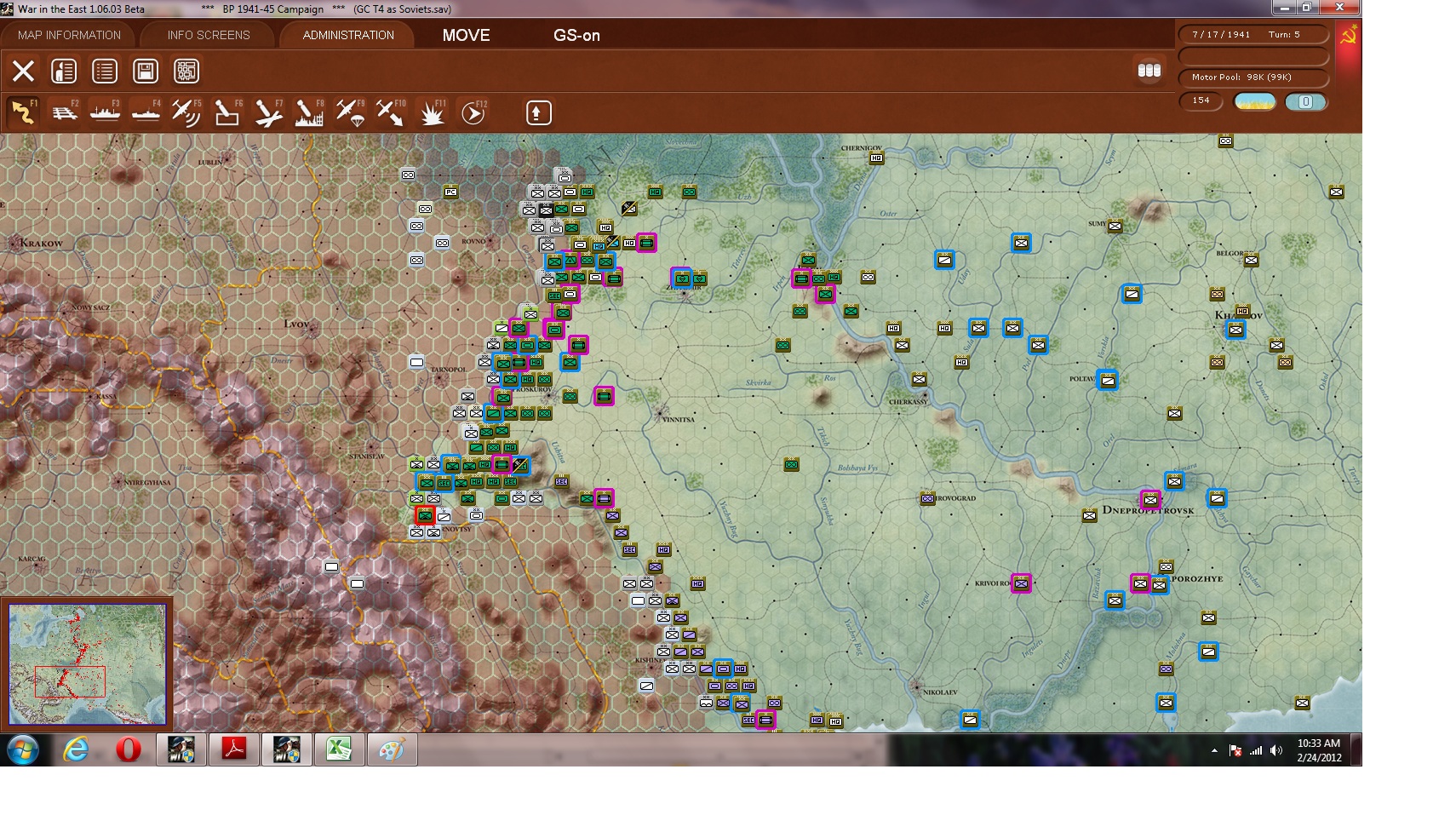The image size is (1456, 821).
Task: Select the F1 move mode arrow icon
Action: [23, 112]
